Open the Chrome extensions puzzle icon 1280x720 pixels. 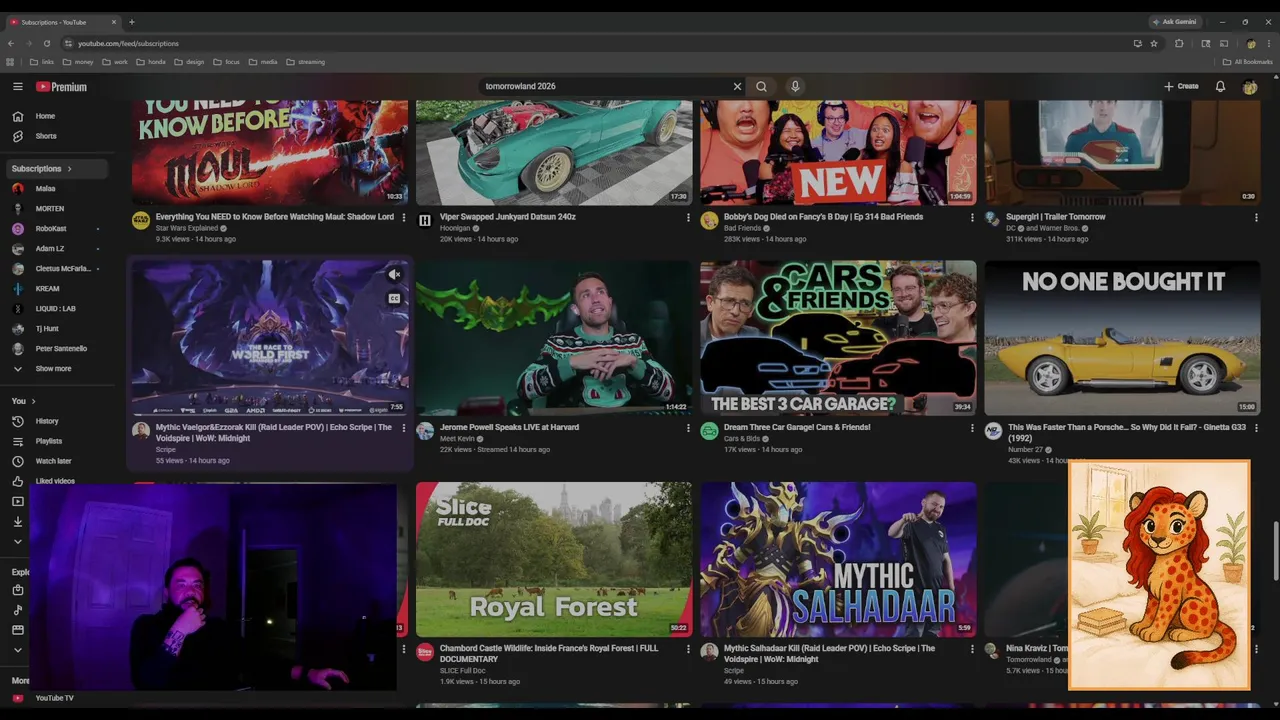tap(1179, 44)
